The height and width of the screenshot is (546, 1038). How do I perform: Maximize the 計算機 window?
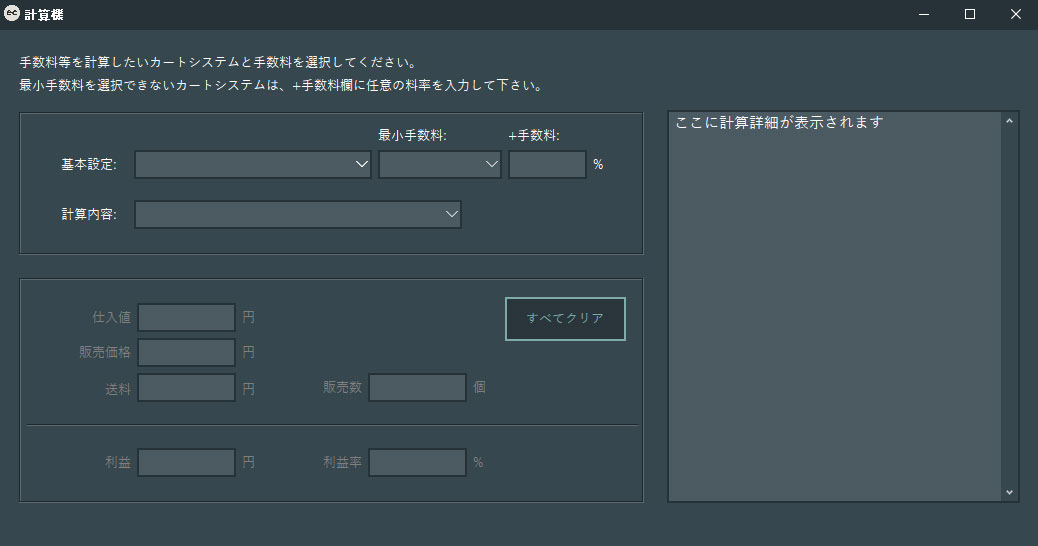click(969, 14)
